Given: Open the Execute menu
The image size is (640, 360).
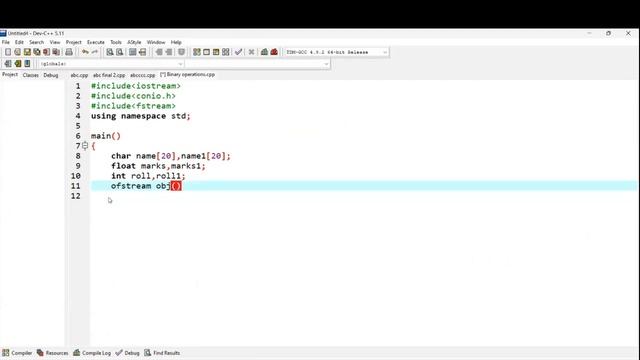Looking at the screenshot, I should tap(96, 42).
